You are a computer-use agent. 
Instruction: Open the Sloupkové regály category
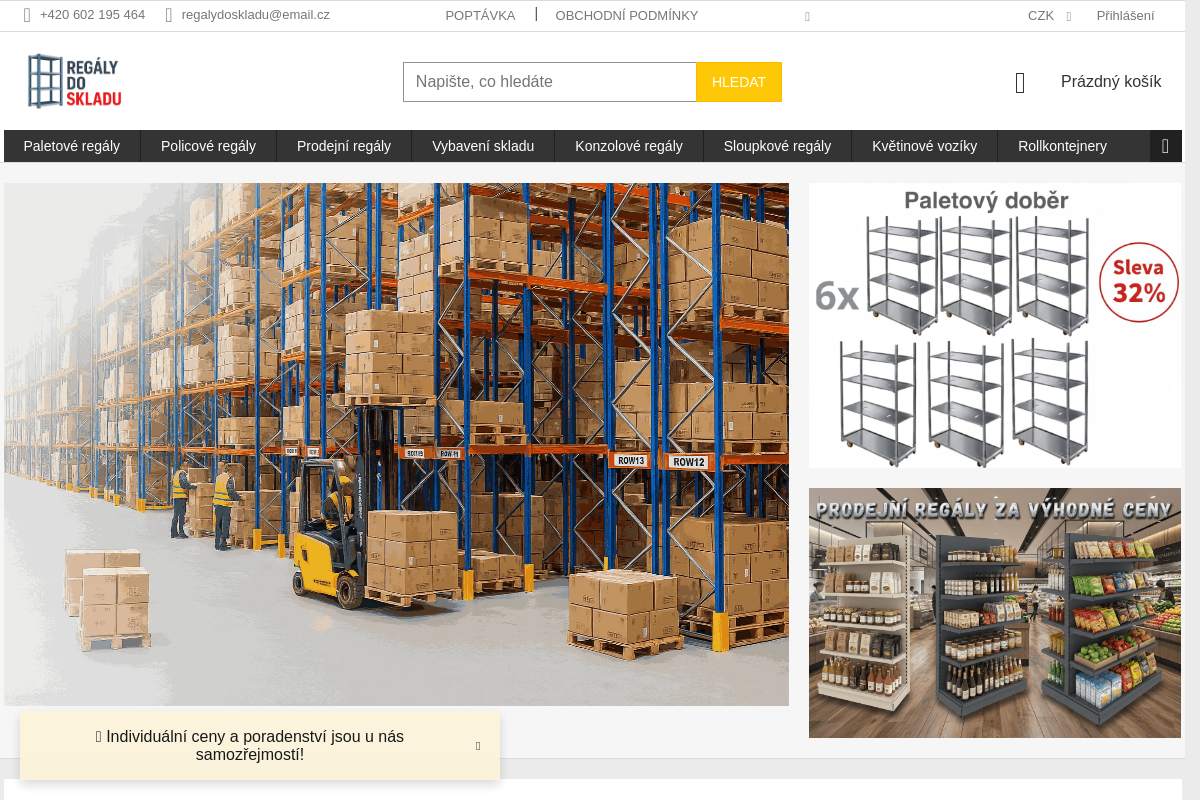click(x=777, y=146)
